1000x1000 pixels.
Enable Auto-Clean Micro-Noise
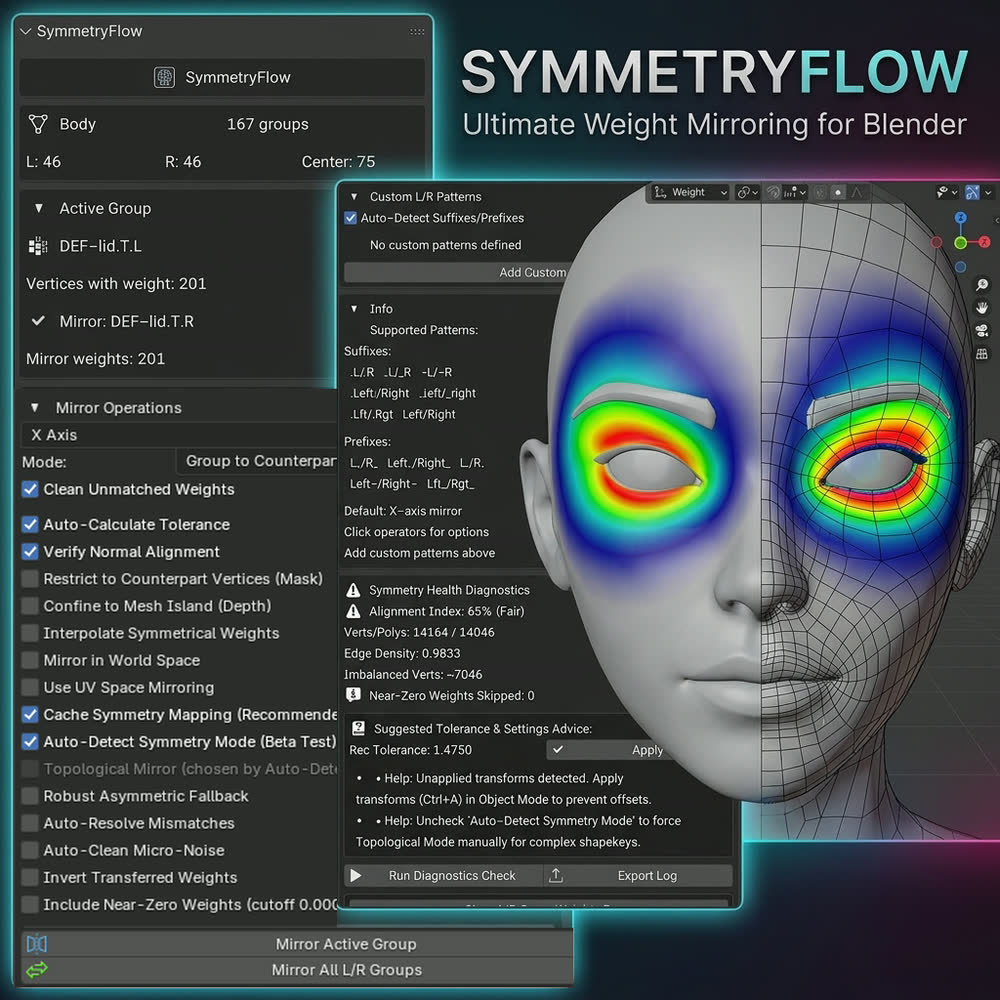[30, 850]
